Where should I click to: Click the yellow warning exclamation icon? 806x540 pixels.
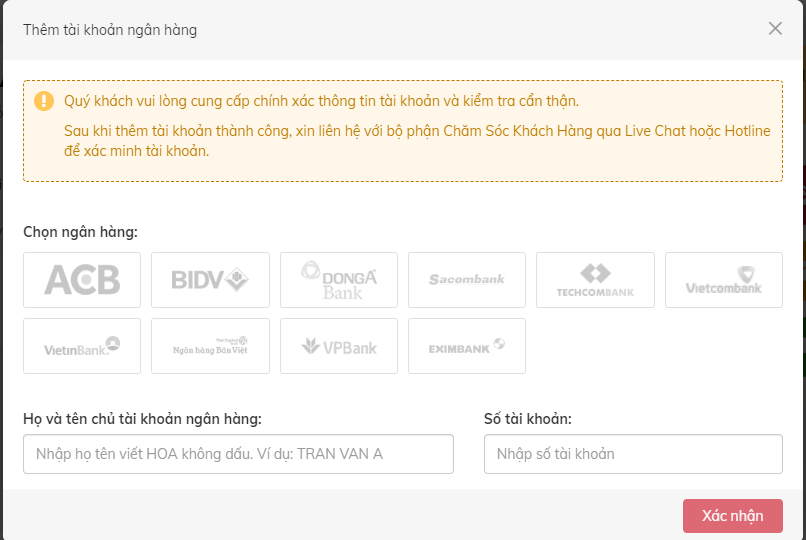pyautogui.click(x=44, y=101)
